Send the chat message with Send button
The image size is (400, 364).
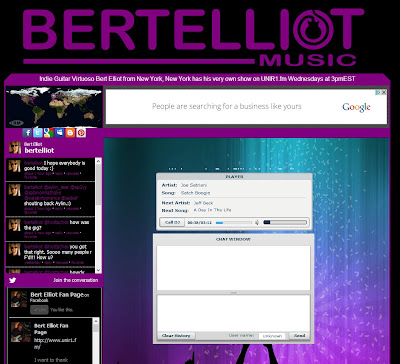click(299, 336)
